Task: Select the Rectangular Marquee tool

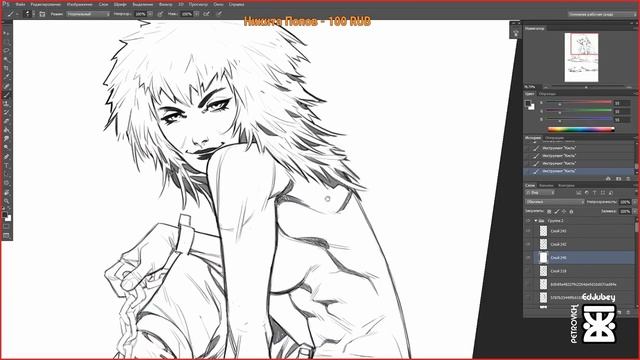Action: pos(6,41)
